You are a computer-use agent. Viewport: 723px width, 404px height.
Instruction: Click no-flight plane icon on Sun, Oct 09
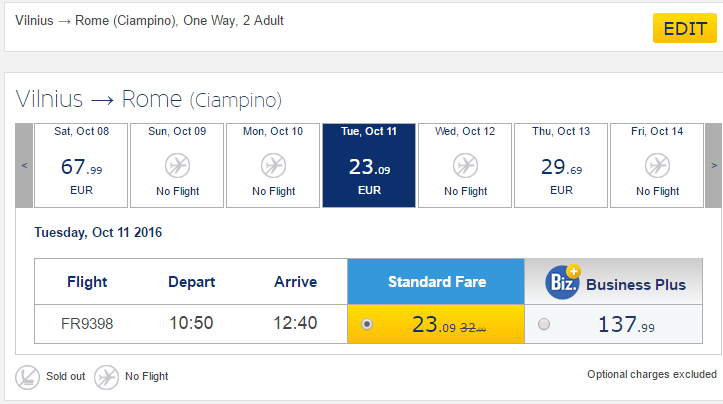coord(177,164)
